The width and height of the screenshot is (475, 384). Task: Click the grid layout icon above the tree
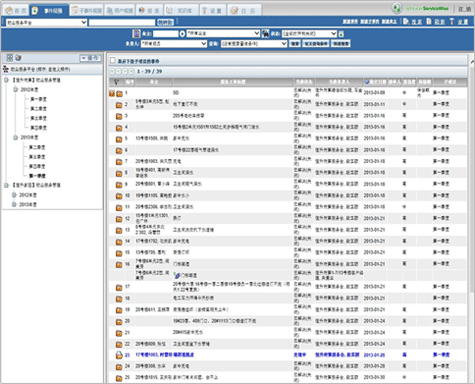click(x=10, y=58)
